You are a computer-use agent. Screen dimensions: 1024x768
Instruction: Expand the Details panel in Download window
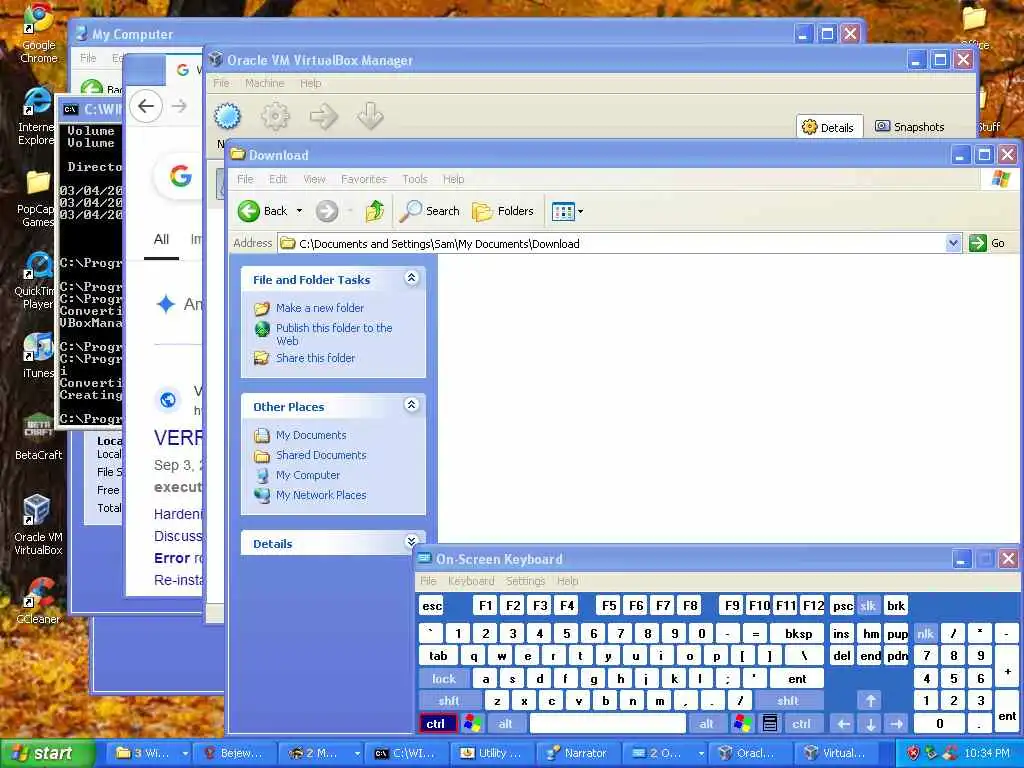[411, 541]
